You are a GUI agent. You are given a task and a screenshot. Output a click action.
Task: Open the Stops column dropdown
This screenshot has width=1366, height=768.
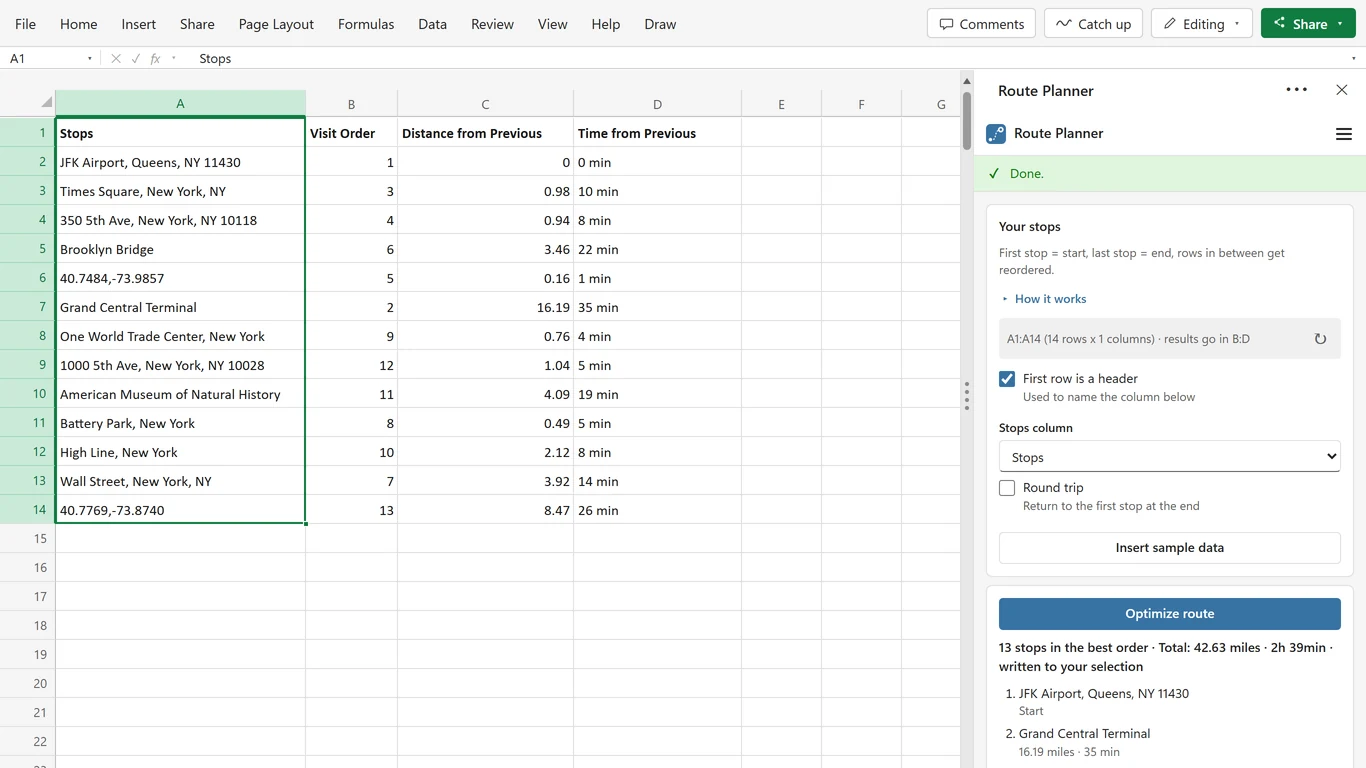(x=1169, y=457)
